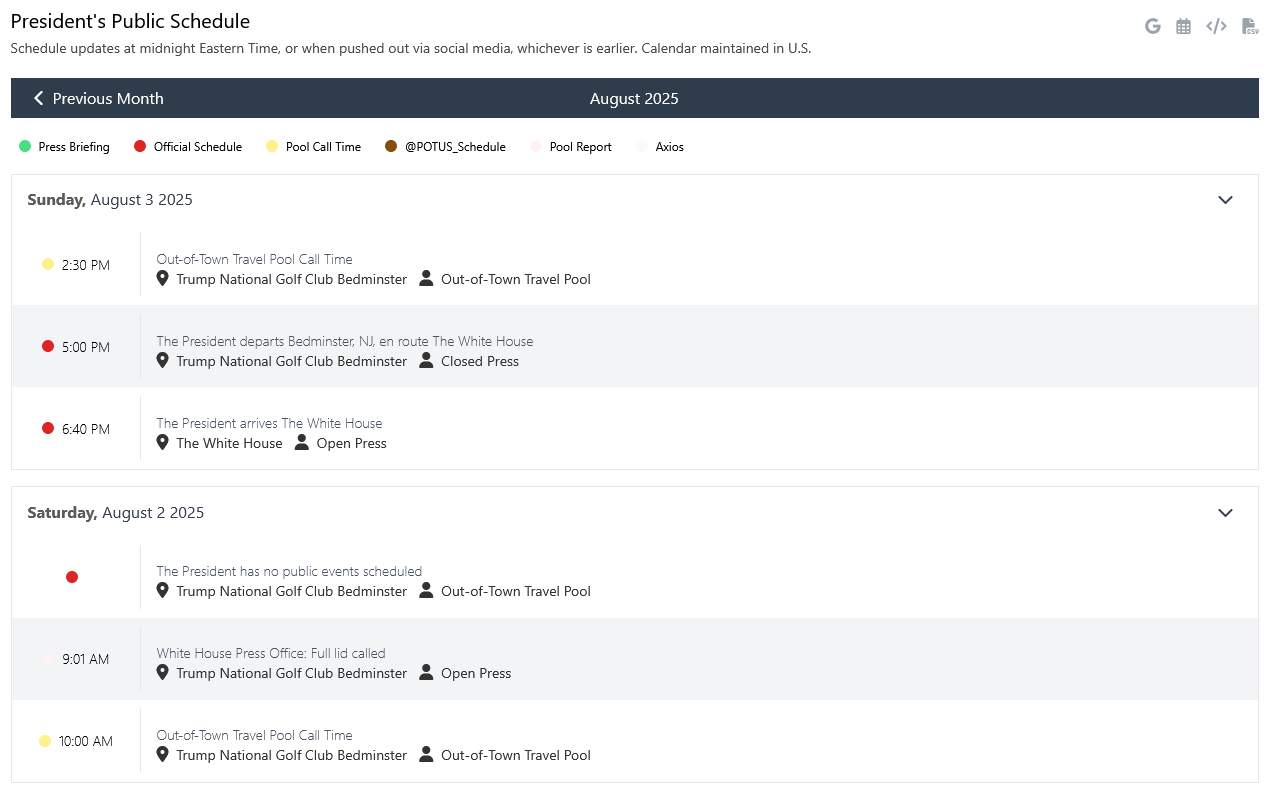Toggle the Axios legend filter
The width and height of the screenshot is (1266, 792).
[660, 147]
